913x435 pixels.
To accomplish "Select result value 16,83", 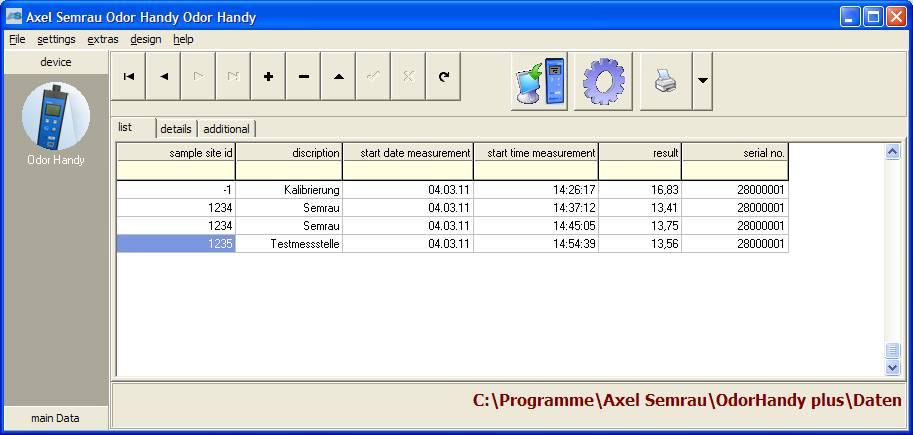I will (640, 190).
